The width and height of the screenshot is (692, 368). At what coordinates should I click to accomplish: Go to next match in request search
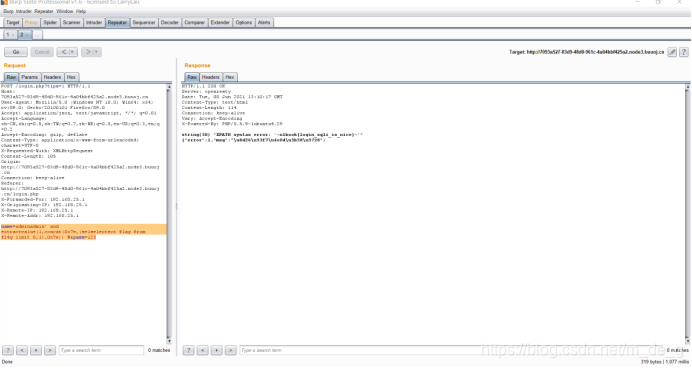coord(50,350)
